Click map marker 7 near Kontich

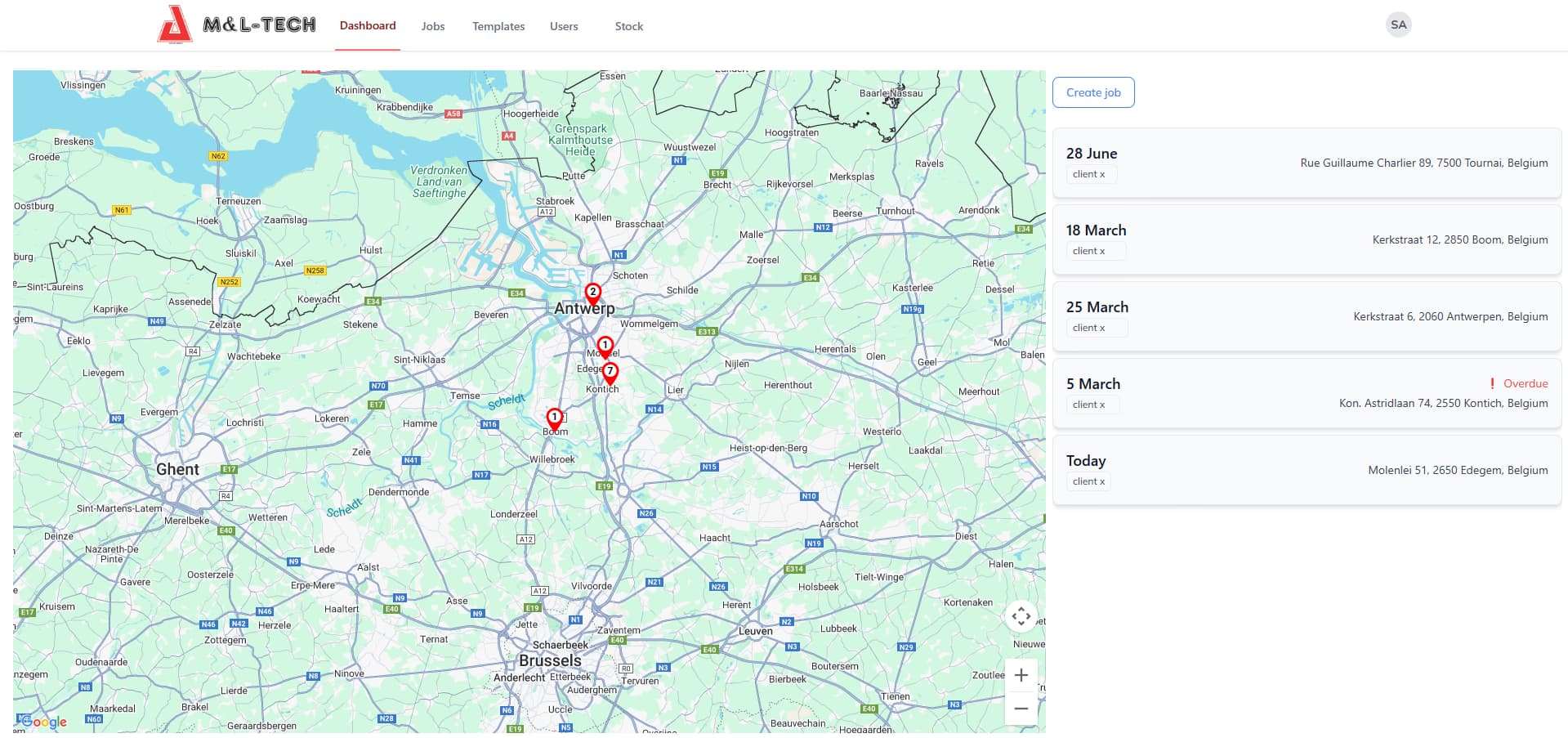[610, 373]
